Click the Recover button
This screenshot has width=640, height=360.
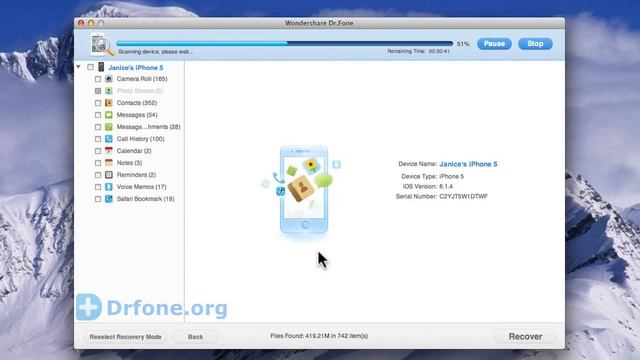pos(525,336)
